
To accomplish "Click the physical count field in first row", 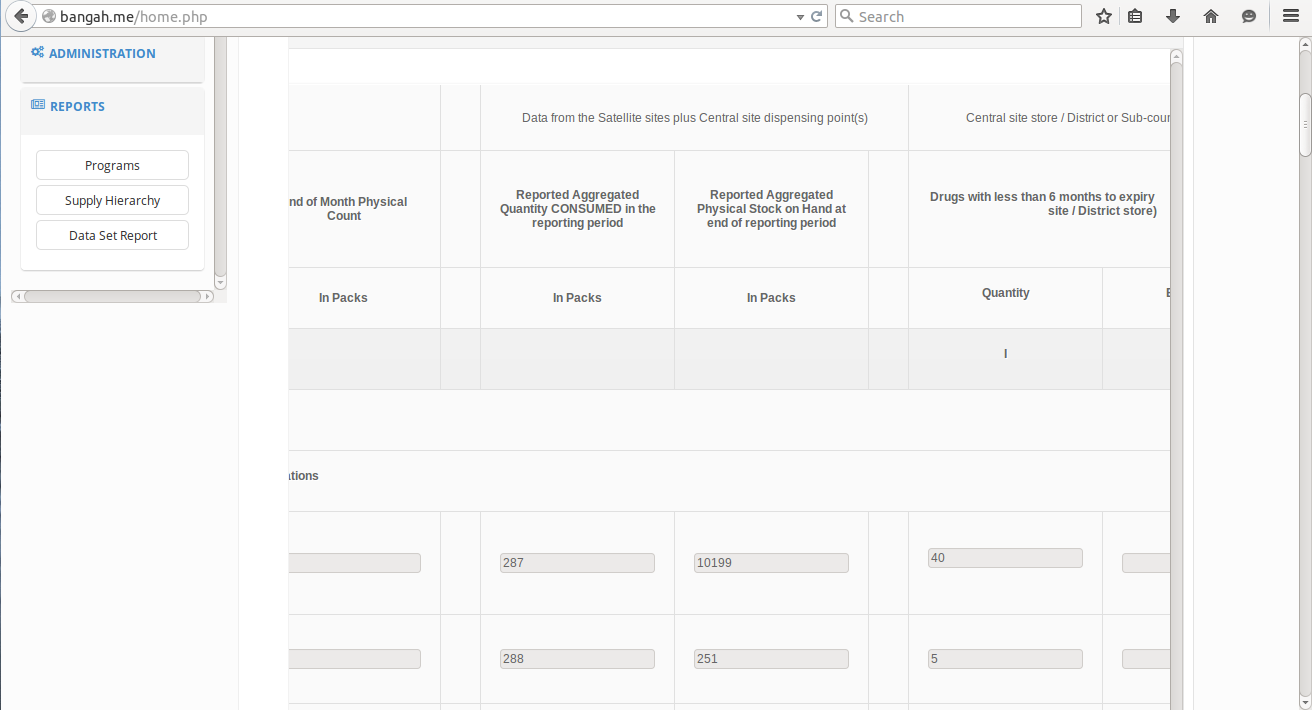I will (x=355, y=563).
